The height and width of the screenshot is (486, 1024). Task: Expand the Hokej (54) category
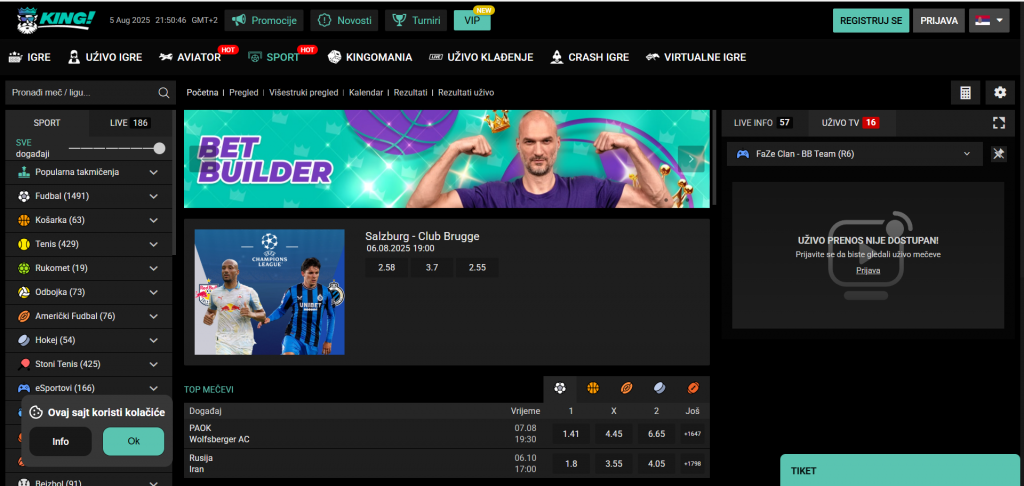(154, 340)
